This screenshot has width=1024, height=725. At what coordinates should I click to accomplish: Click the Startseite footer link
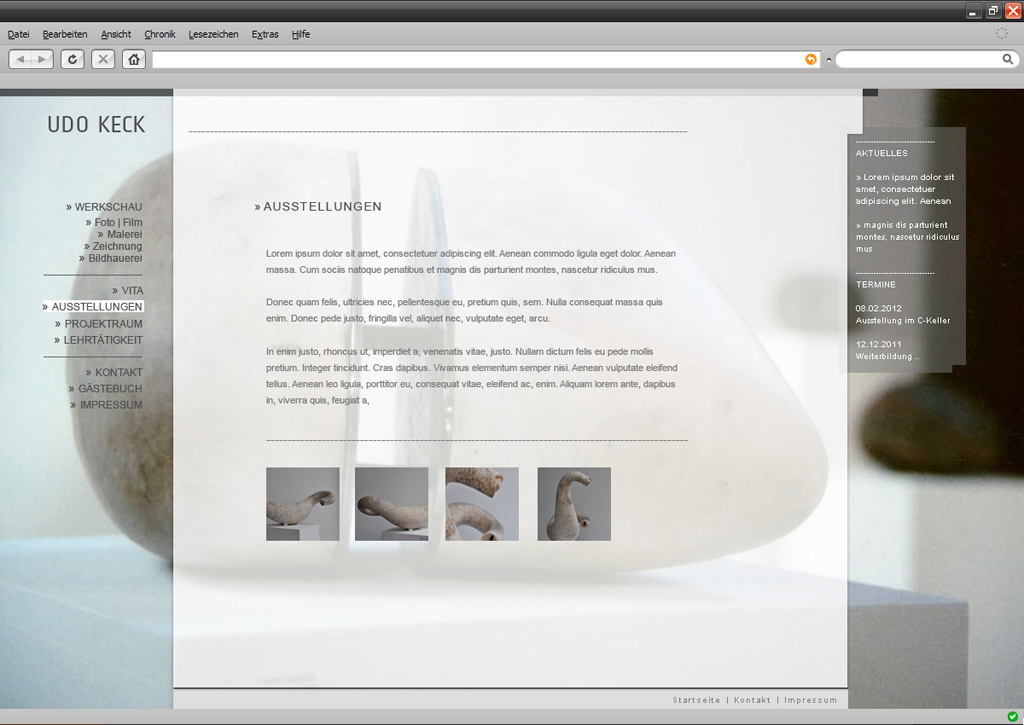click(695, 700)
